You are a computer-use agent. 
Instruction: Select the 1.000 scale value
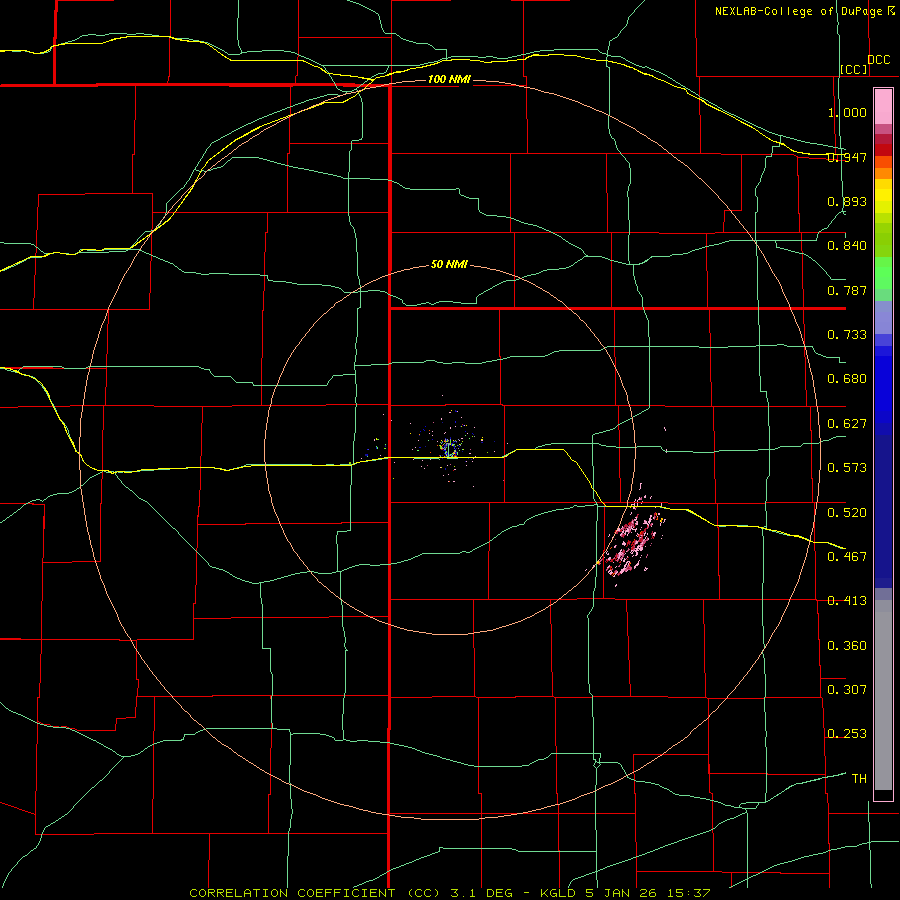click(x=847, y=112)
